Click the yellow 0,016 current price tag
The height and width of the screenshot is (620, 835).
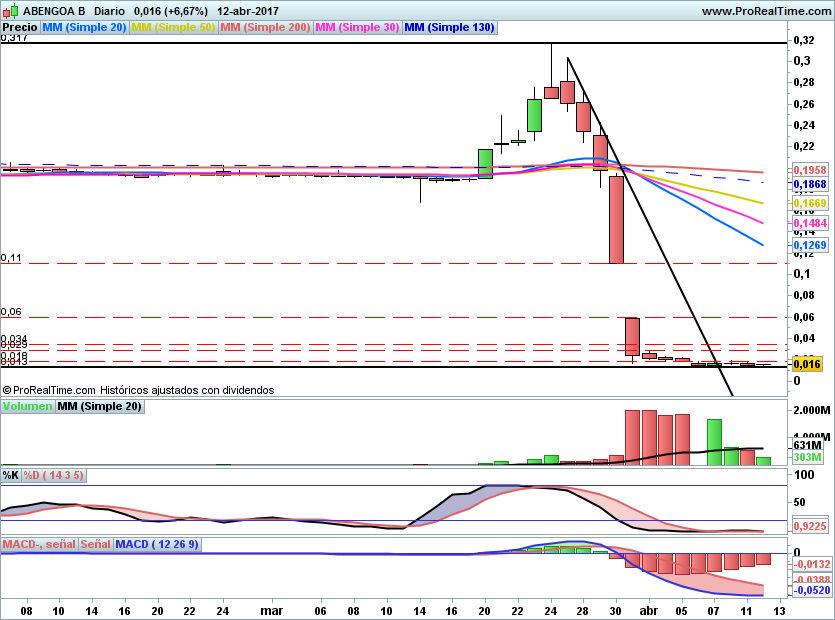coord(807,366)
